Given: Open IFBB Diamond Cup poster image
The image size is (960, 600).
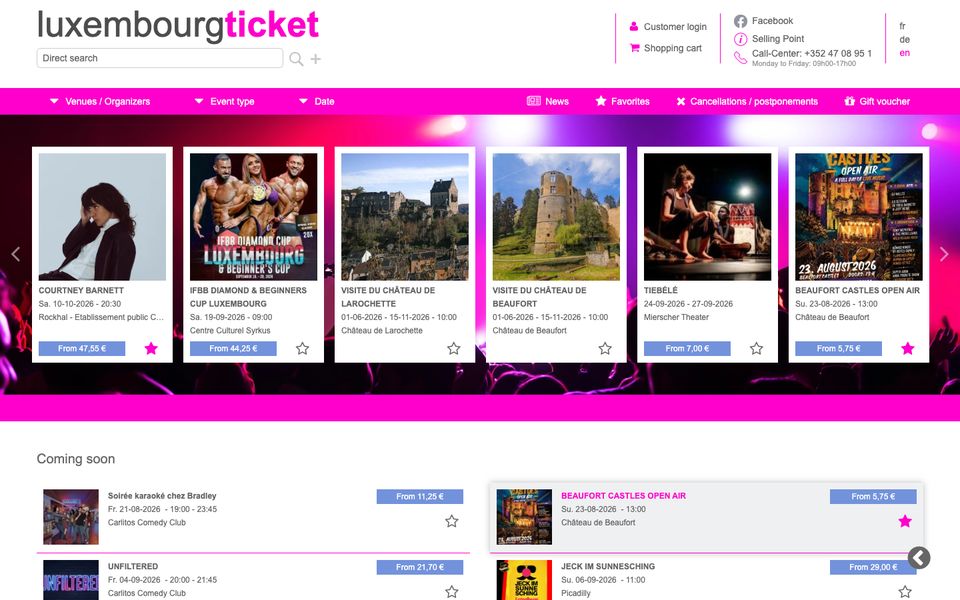Looking at the screenshot, I should (x=253, y=217).
